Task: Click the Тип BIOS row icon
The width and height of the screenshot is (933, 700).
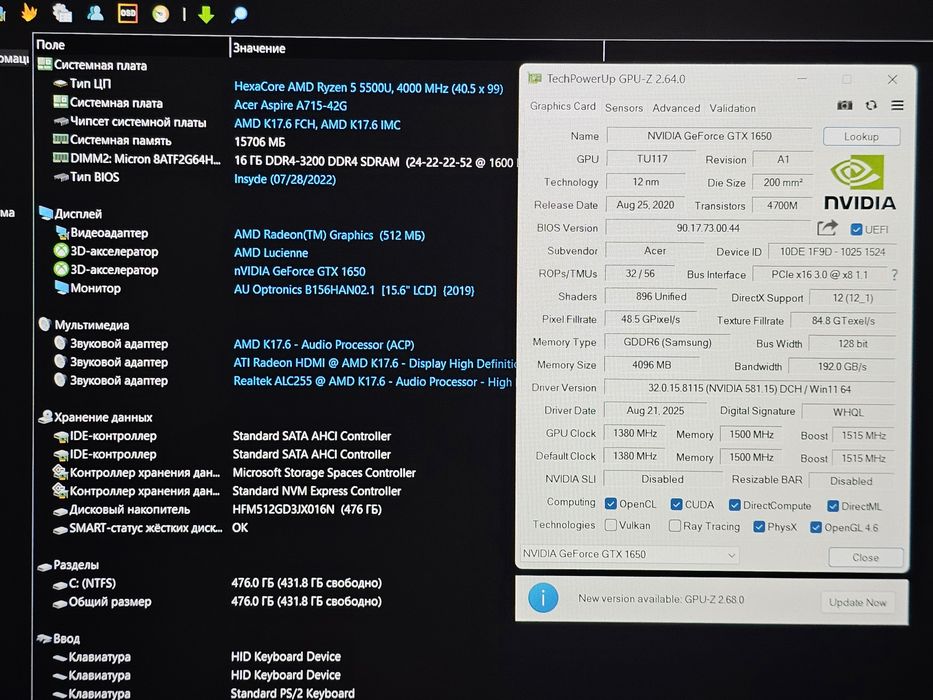Action: 61,177
